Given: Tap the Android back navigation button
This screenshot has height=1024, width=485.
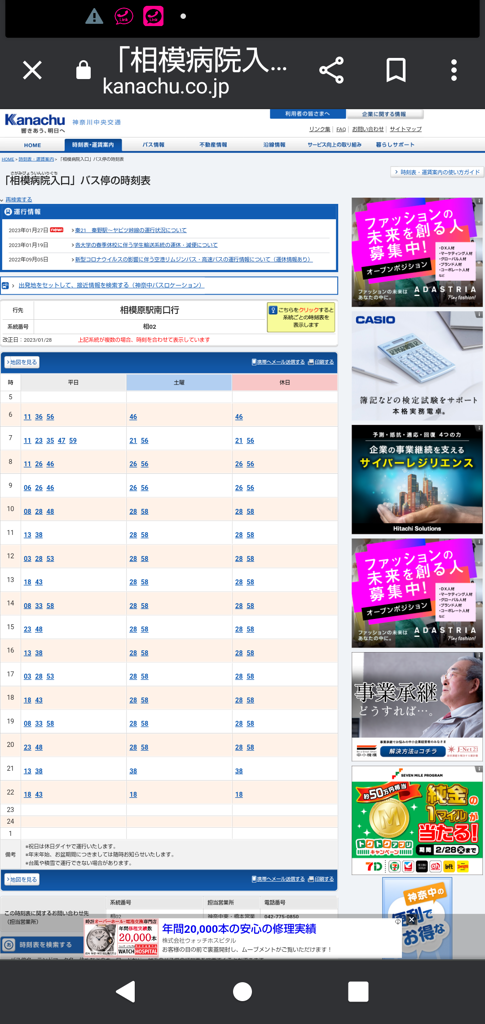Looking at the screenshot, I should (125, 991).
